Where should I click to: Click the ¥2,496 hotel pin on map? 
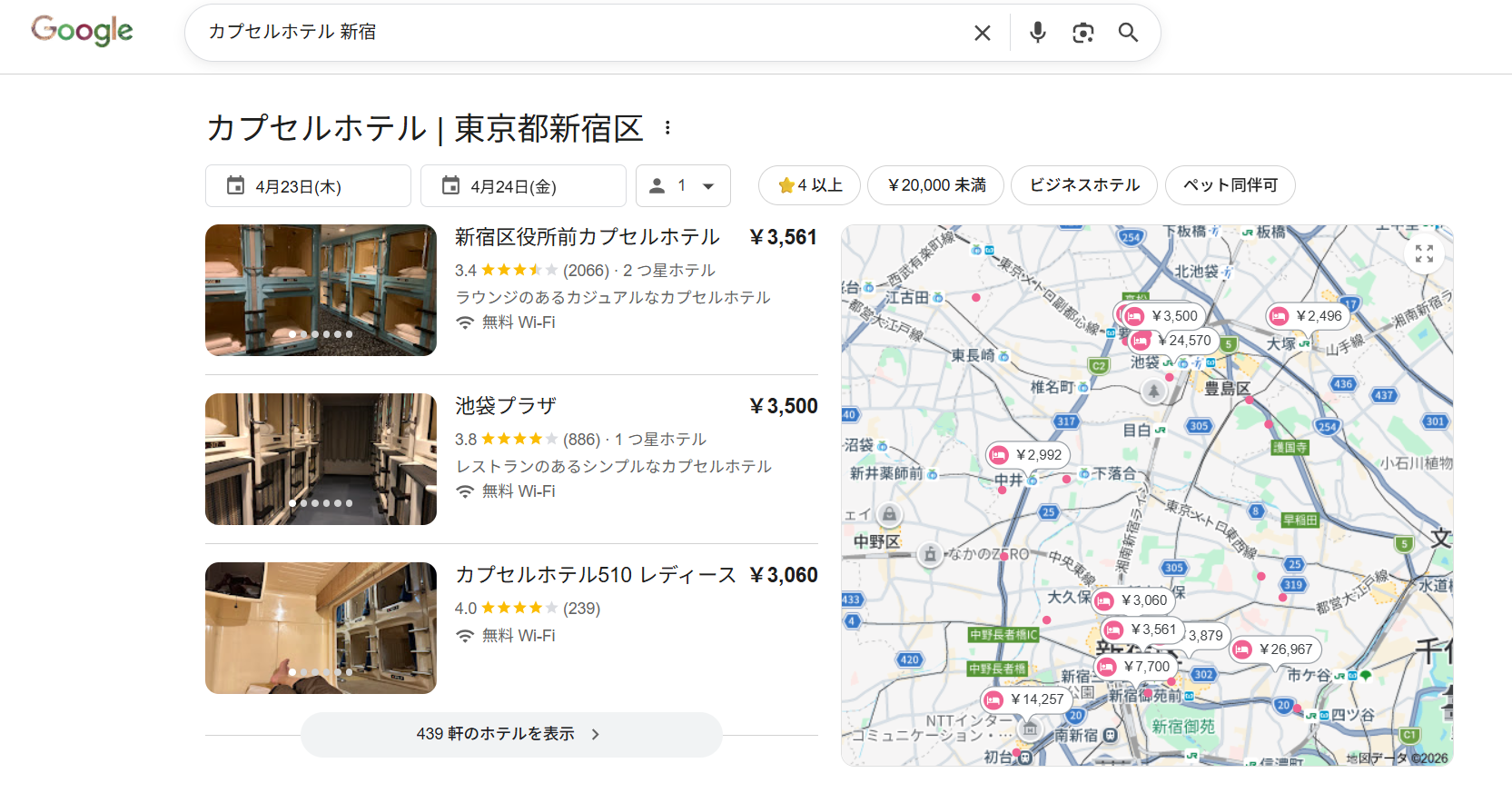click(1307, 316)
